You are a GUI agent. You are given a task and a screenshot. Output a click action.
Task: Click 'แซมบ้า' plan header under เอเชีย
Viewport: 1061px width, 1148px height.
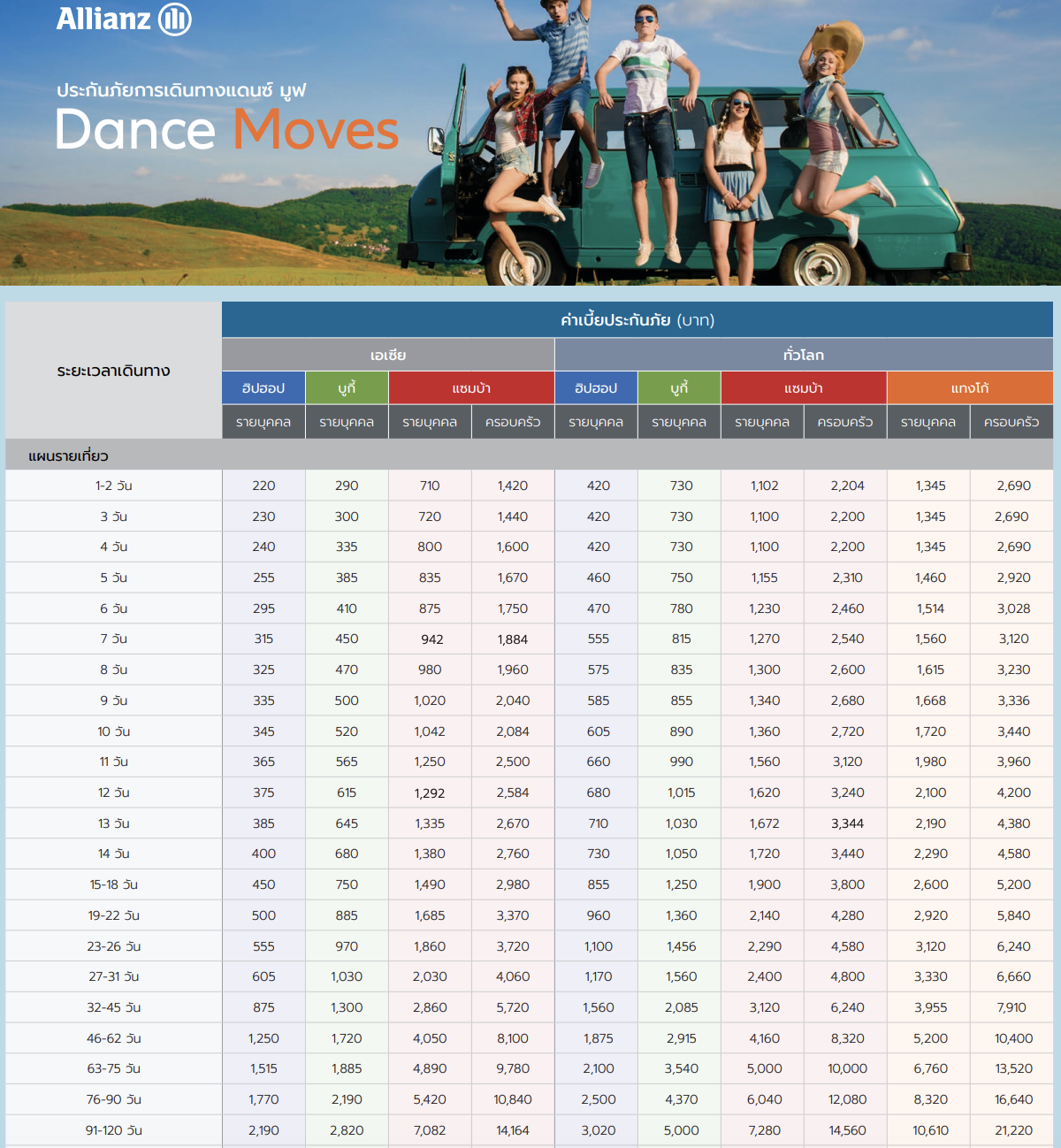pyautogui.click(x=471, y=388)
